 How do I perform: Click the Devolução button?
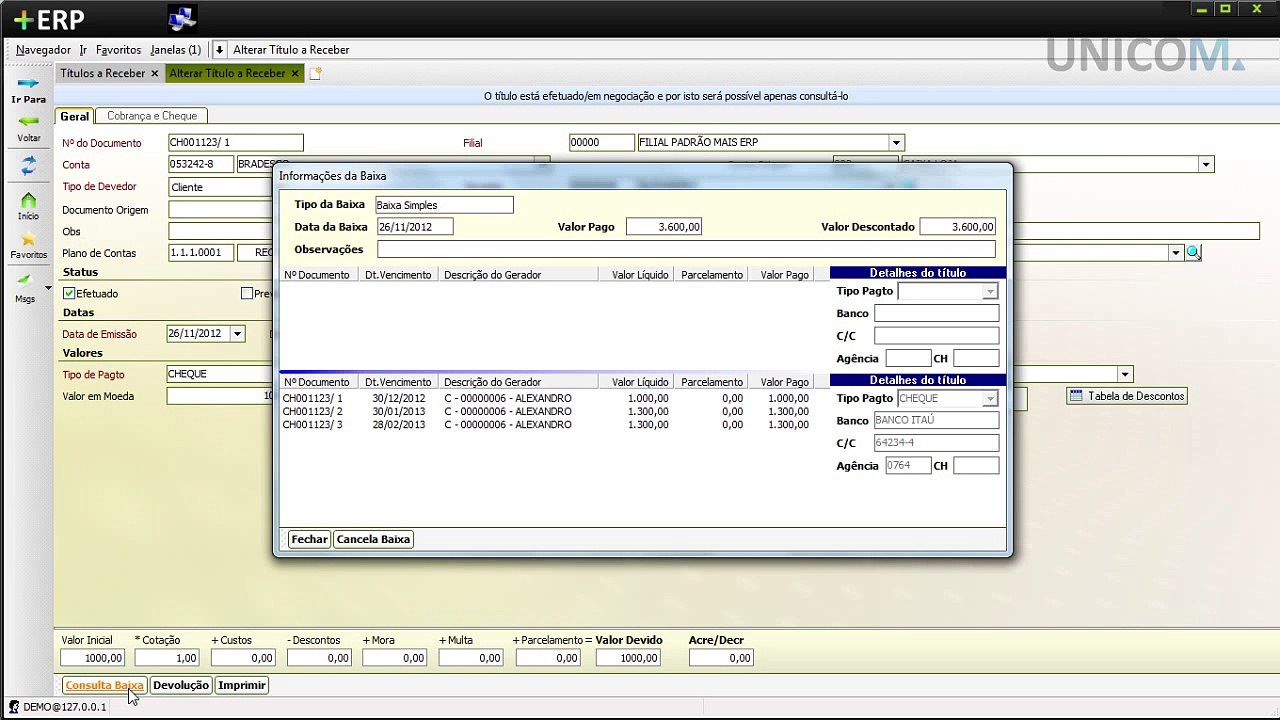[181, 685]
